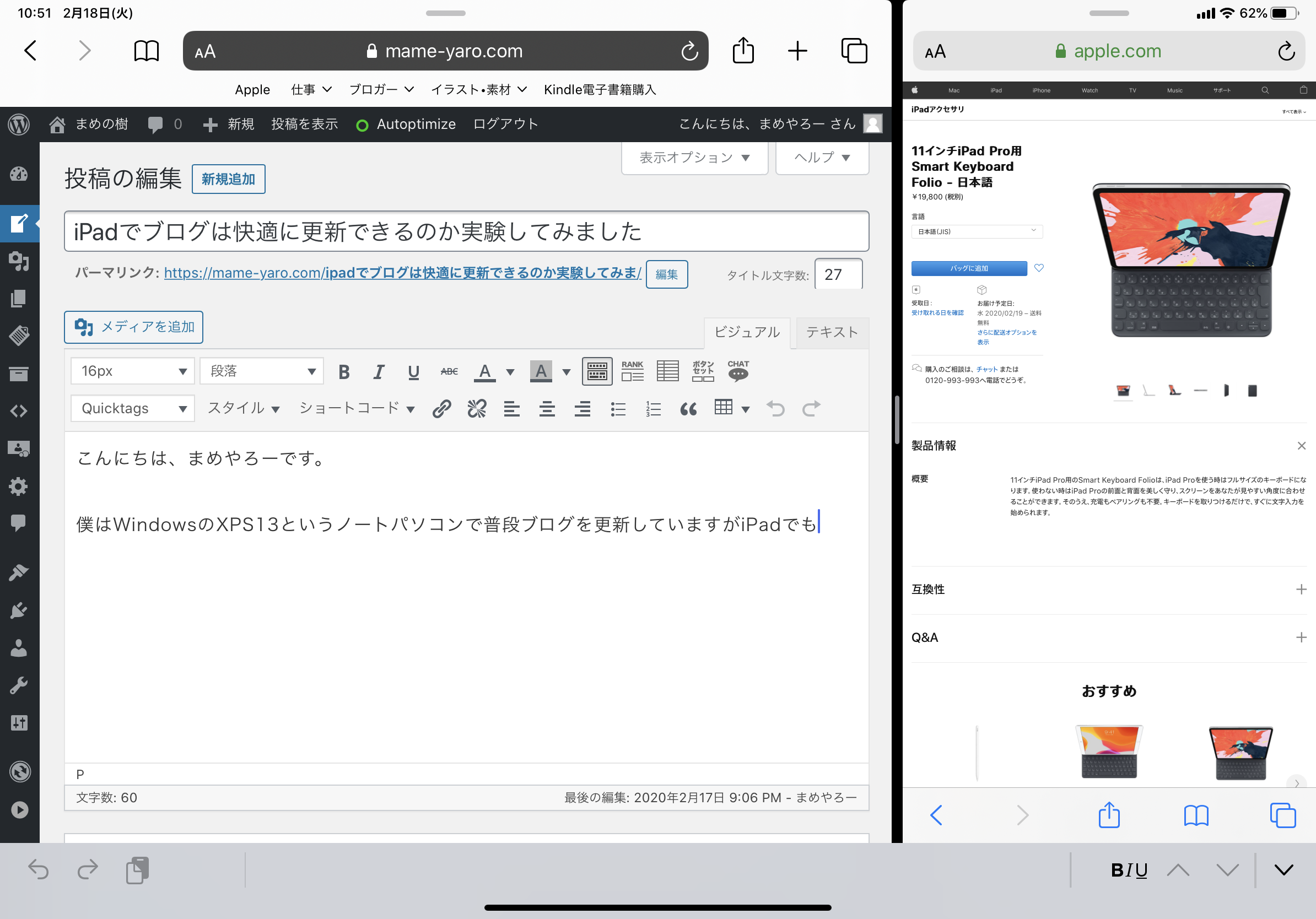Undo in the editor toolbar

tap(775, 408)
